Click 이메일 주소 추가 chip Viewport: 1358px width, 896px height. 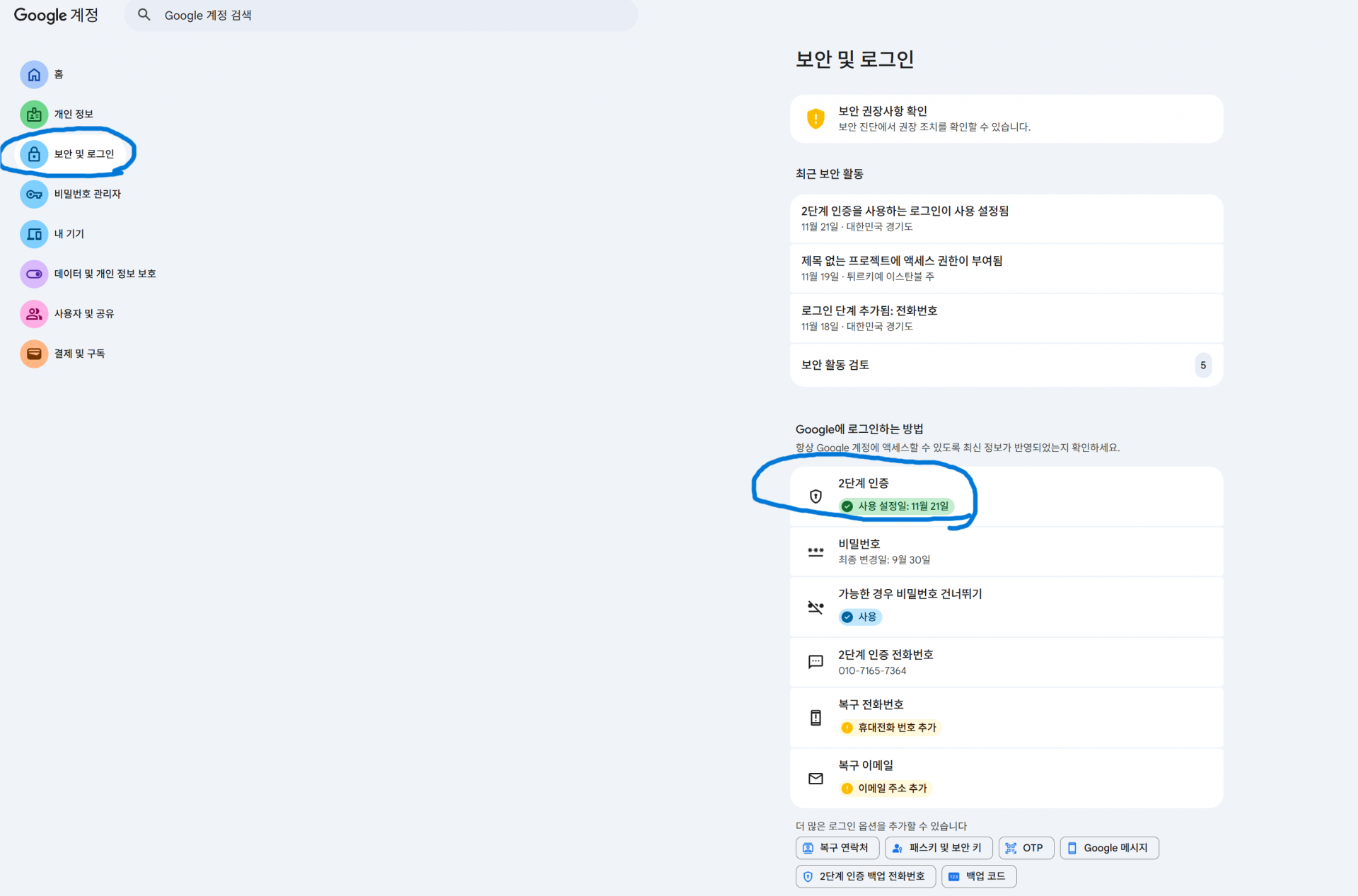tap(885, 788)
